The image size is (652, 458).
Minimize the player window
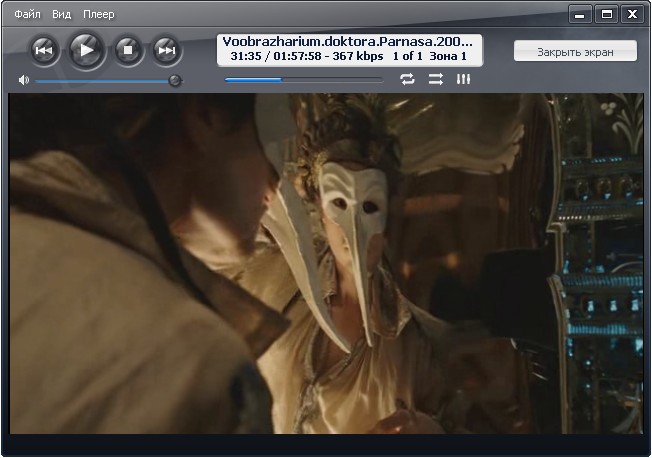pos(581,14)
